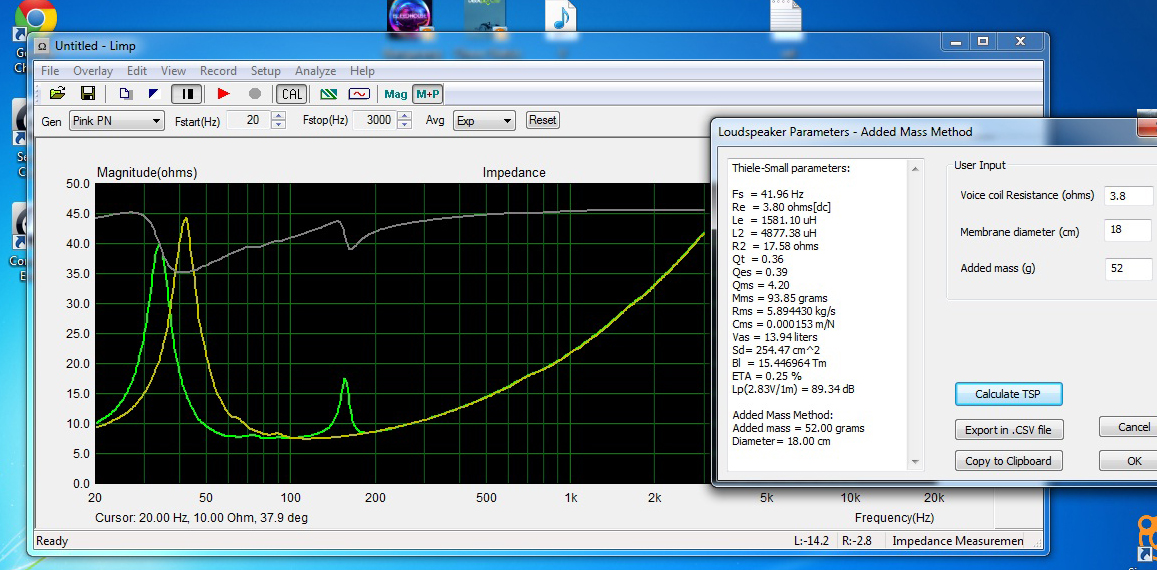Image resolution: width=1157 pixels, height=570 pixels.
Task: Click the Added mass input field
Action: (1128, 268)
